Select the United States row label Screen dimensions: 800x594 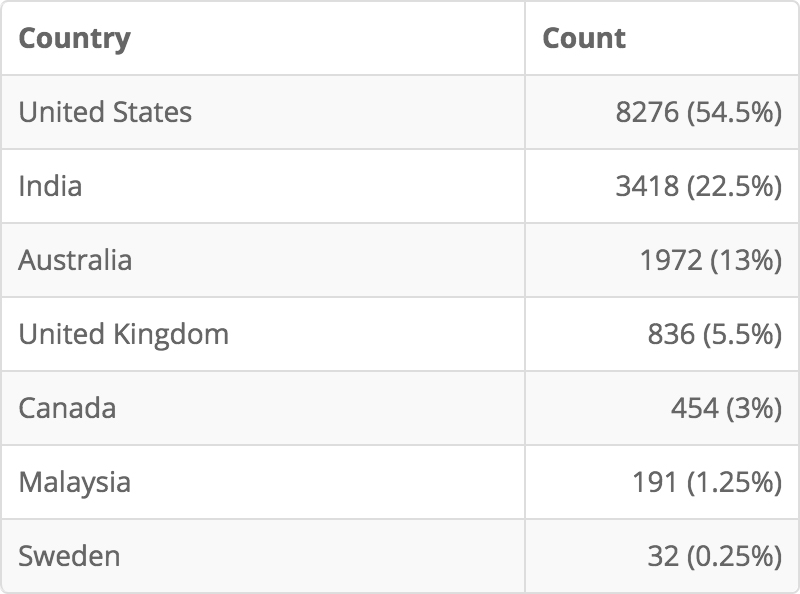click(x=105, y=112)
